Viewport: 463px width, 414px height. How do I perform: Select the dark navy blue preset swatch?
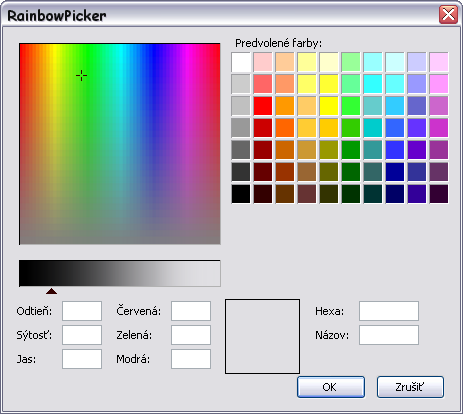tap(395, 194)
